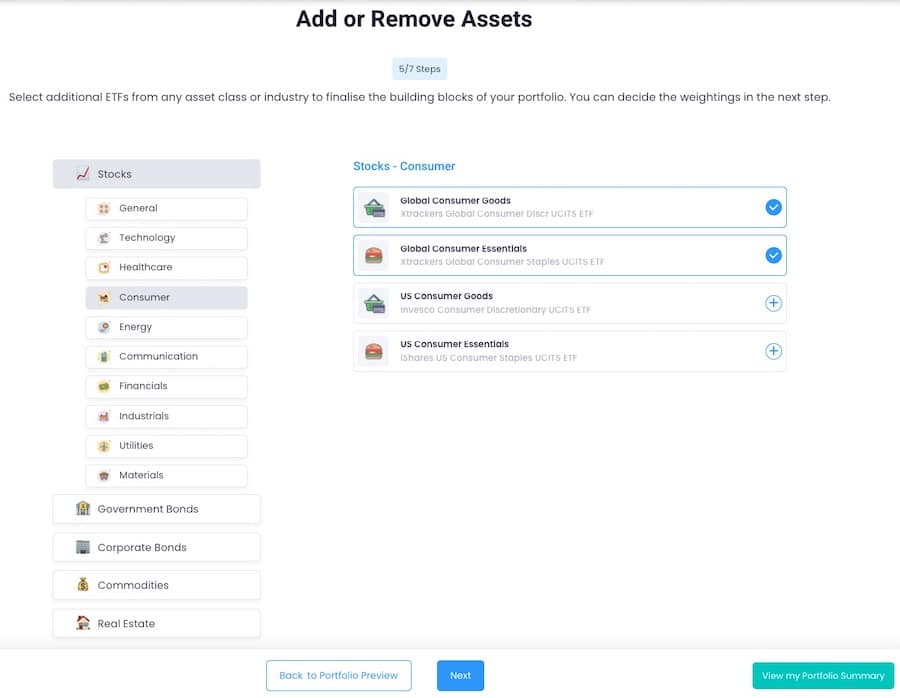Click the 5/7 Steps badge
The width and height of the screenshot is (900, 698).
(x=420, y=69)
